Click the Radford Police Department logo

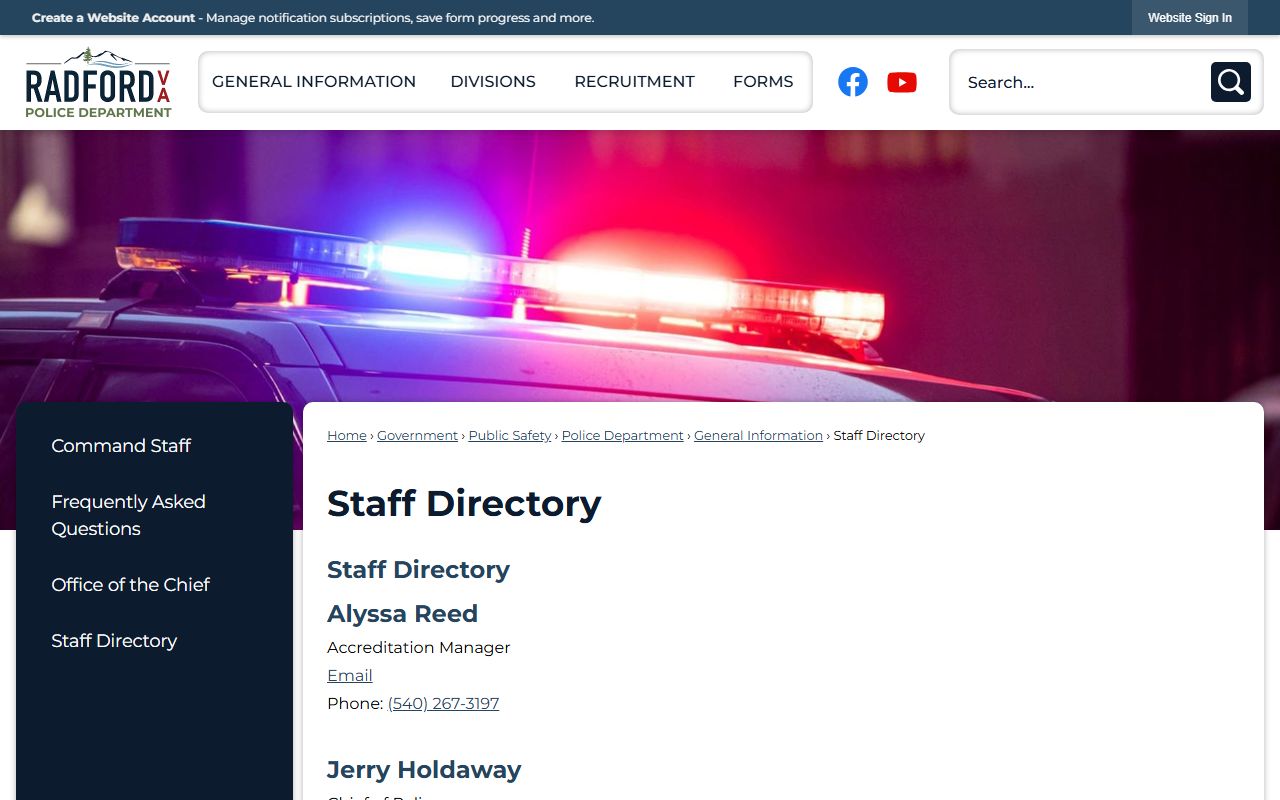98,83
